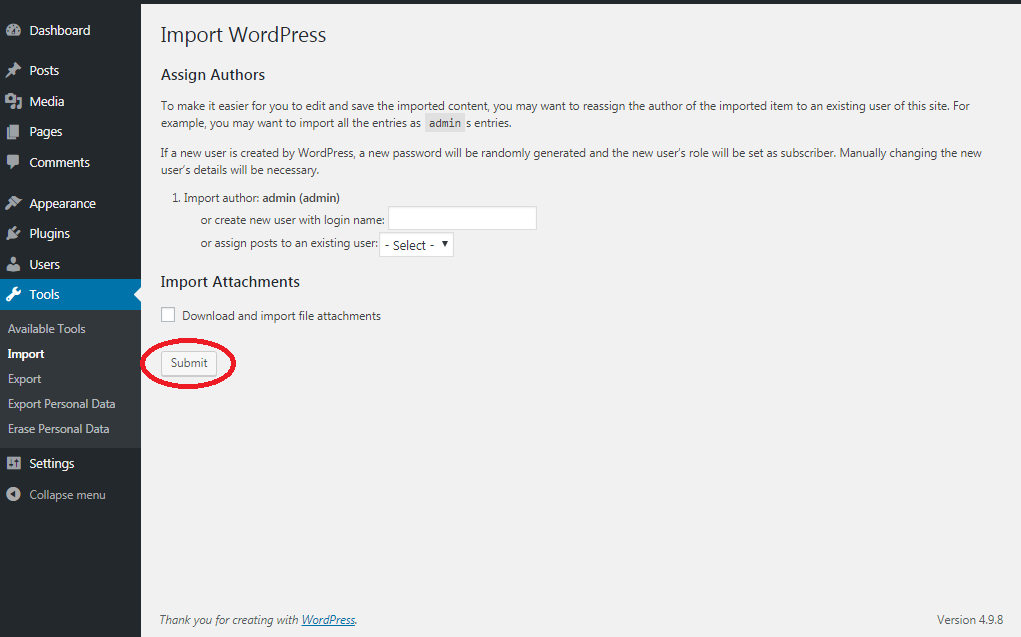Open the Appearance menu
The height and width of the screenshot is (637, 1021).
coord(63,203)
